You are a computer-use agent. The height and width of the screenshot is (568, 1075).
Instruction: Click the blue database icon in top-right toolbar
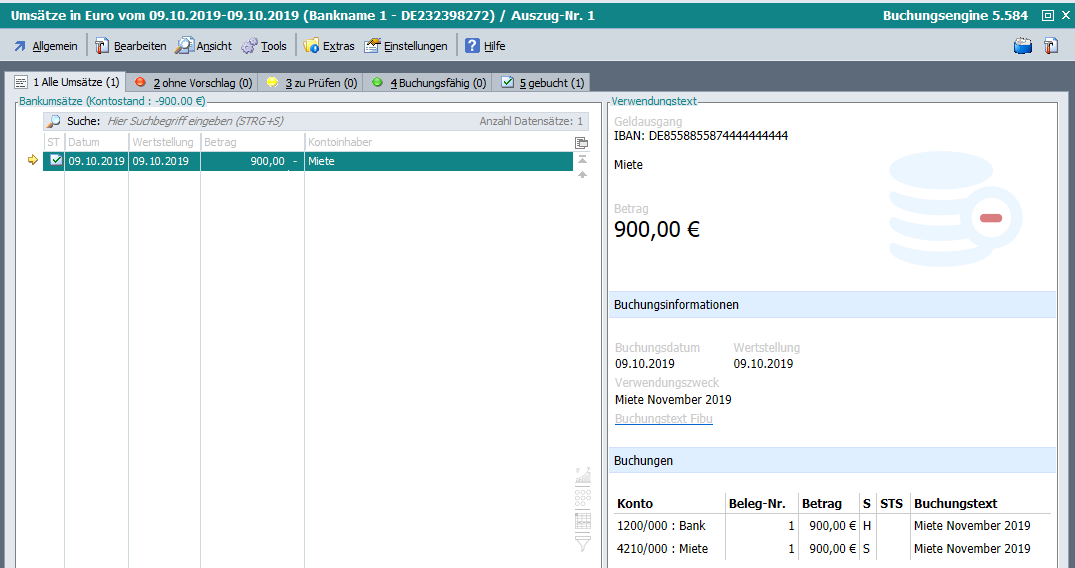coord(1022,46)
